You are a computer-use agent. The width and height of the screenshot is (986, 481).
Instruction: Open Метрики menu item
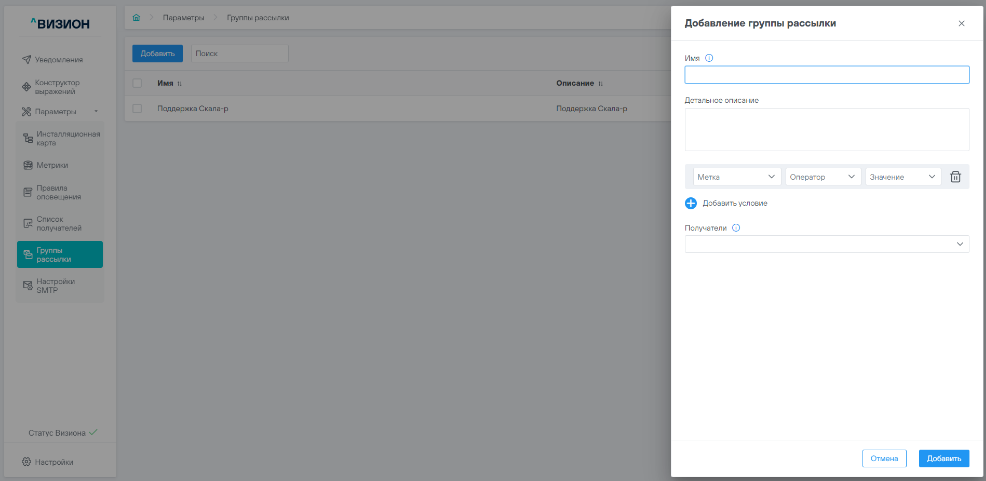(60, 165)
